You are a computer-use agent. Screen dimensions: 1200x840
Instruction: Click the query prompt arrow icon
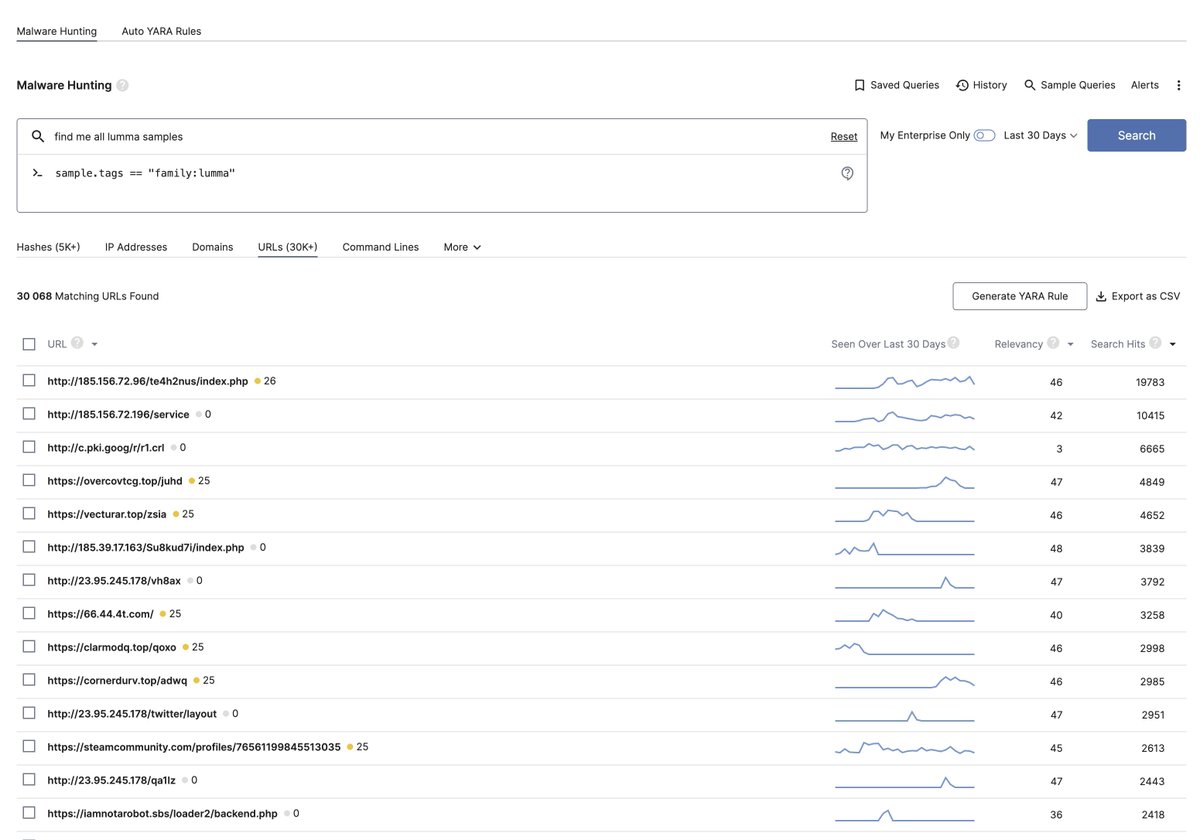[x=37, y=173]
